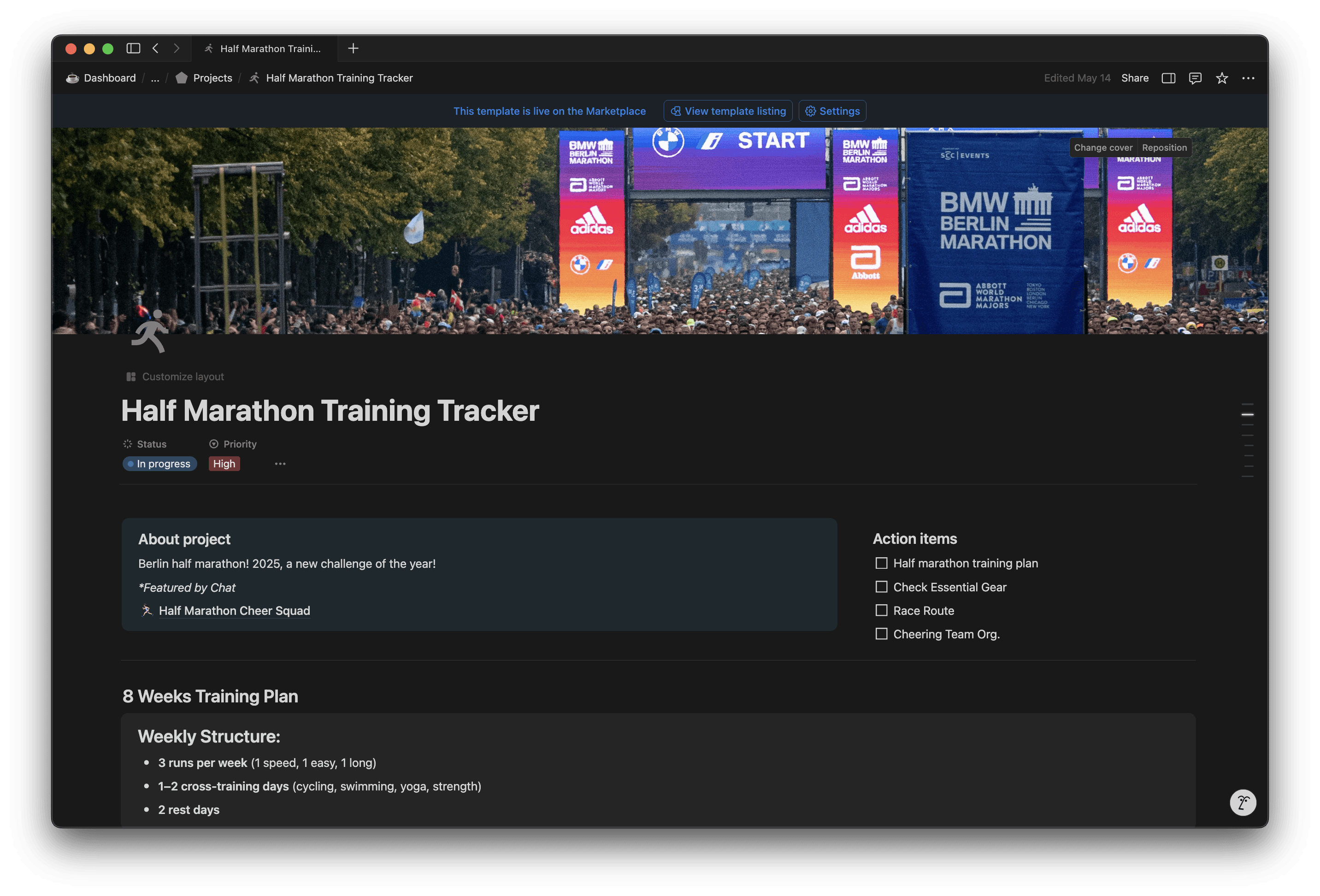Go back with the left chevron
Viewport: 1320px width, 896px height.
point(156,48)
